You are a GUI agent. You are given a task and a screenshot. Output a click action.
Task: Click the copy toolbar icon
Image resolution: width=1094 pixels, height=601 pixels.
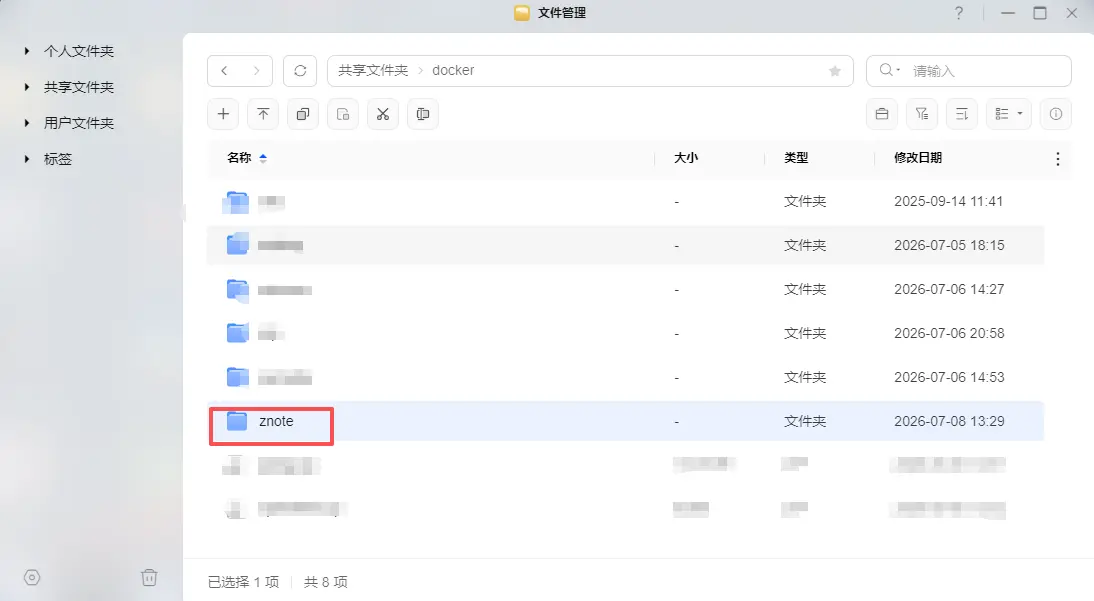(x=303, y=114)
